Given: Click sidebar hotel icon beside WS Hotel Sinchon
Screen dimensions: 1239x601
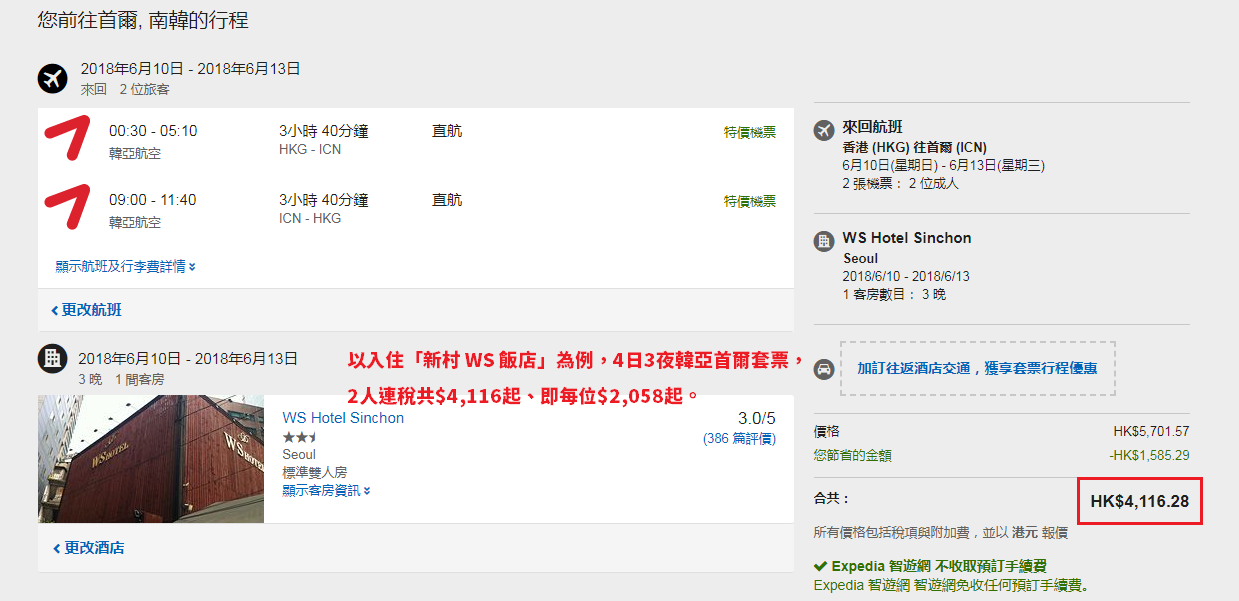Looking at the screenshot, I should coord(825,240).
